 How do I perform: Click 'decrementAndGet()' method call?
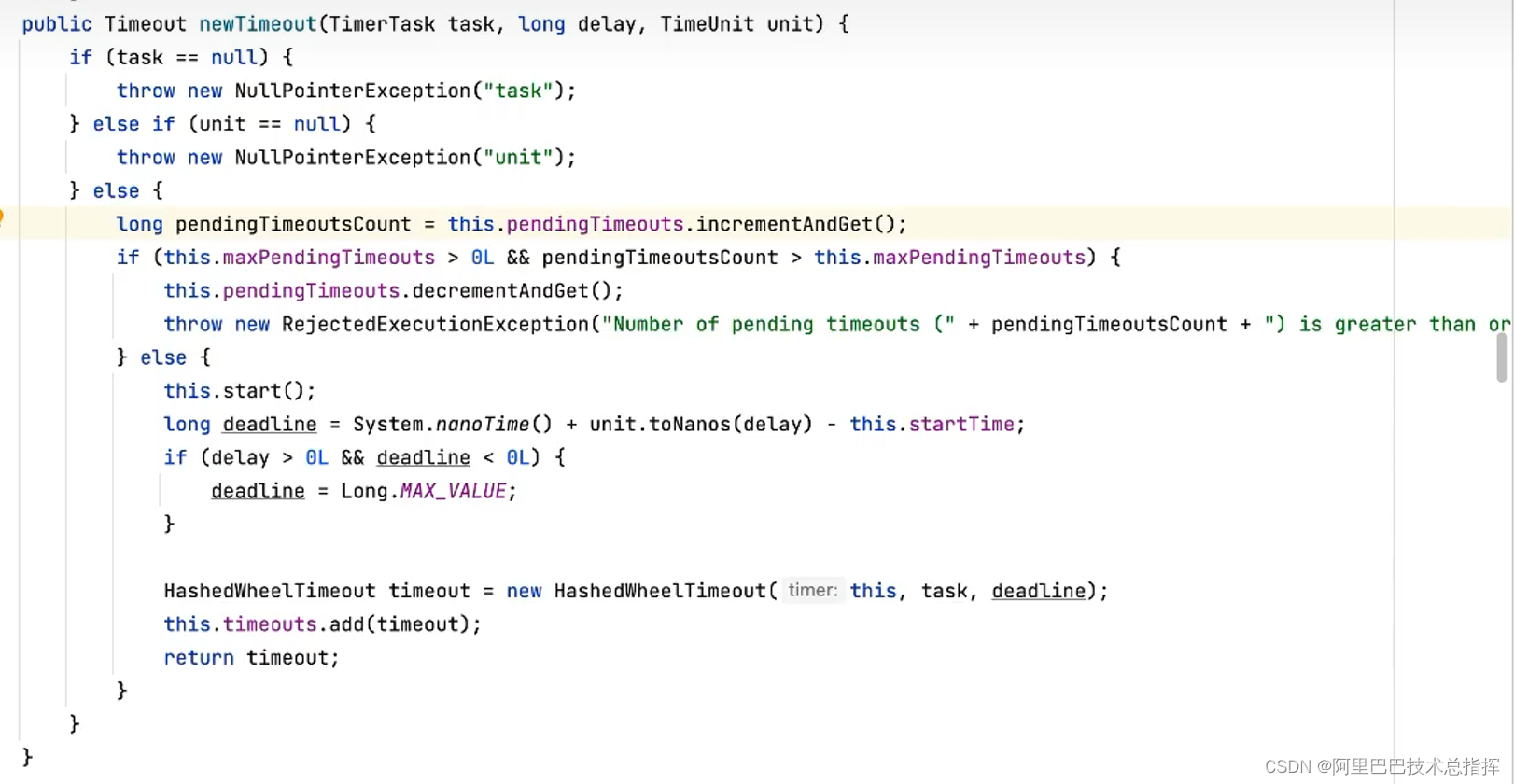(511, 290)
